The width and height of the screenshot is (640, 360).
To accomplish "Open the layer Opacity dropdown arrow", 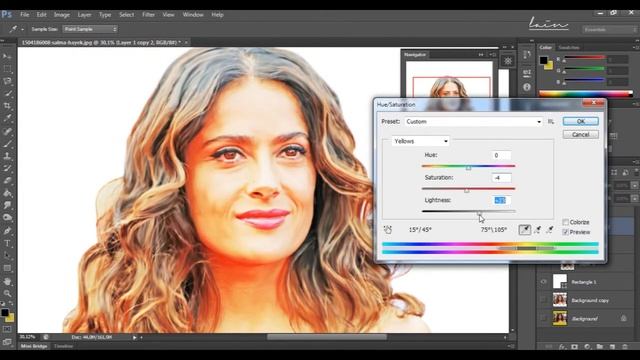I will pyautogui.click(x=634, y=185).
